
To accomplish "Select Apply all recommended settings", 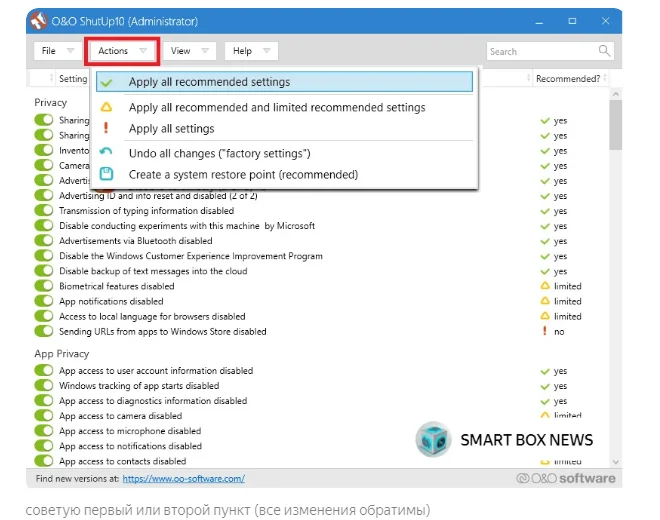I will pyautogui.click(x=284, y=82).
